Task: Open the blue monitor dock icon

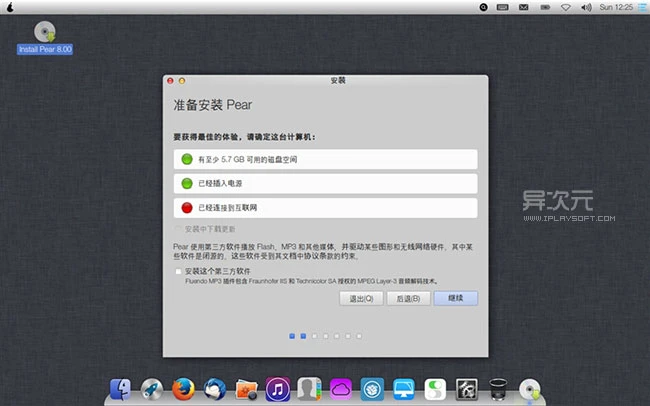Action: pos(404,389)
